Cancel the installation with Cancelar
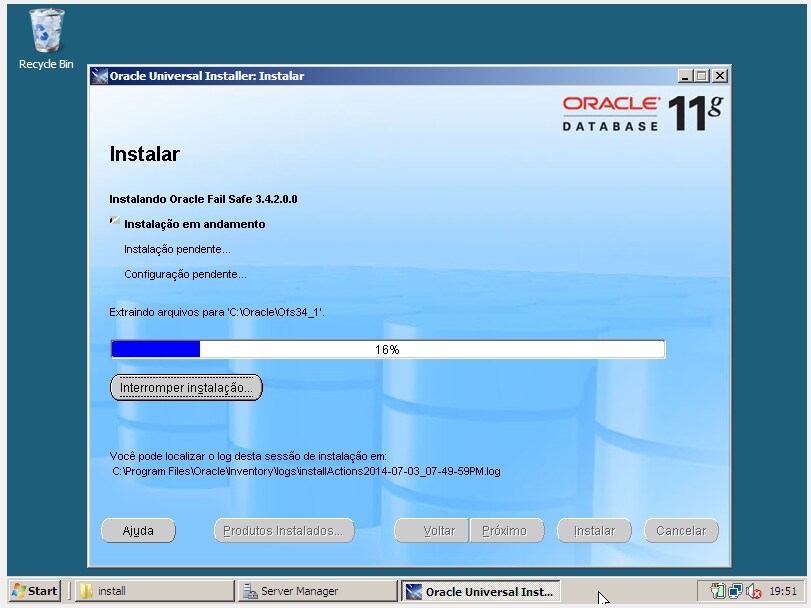 [x=681, y=530]
